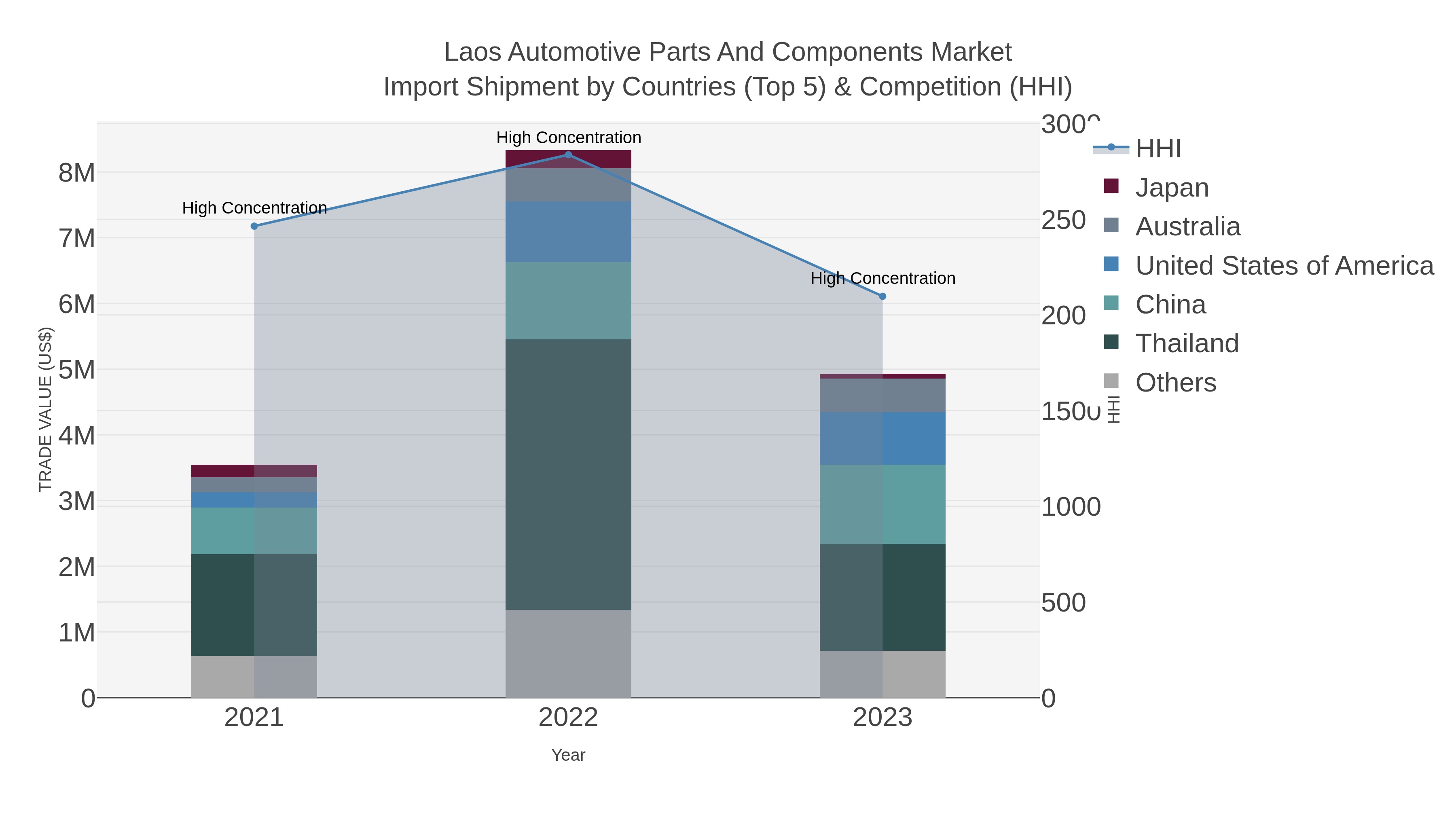Image resolution: width=1456 pixels, height=819 pixels.
Task: Click the 1000 right-axis tick label
Action: [1071, 507]
